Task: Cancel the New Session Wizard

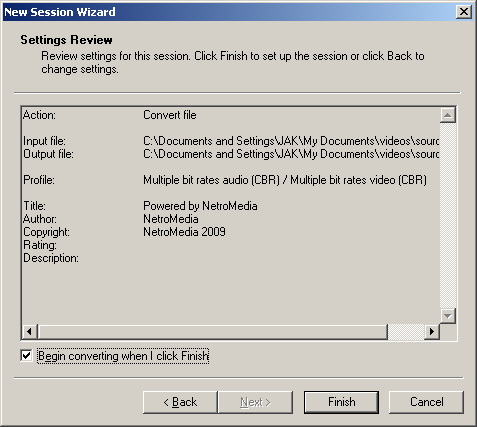Action: click(x=426, y=402)
